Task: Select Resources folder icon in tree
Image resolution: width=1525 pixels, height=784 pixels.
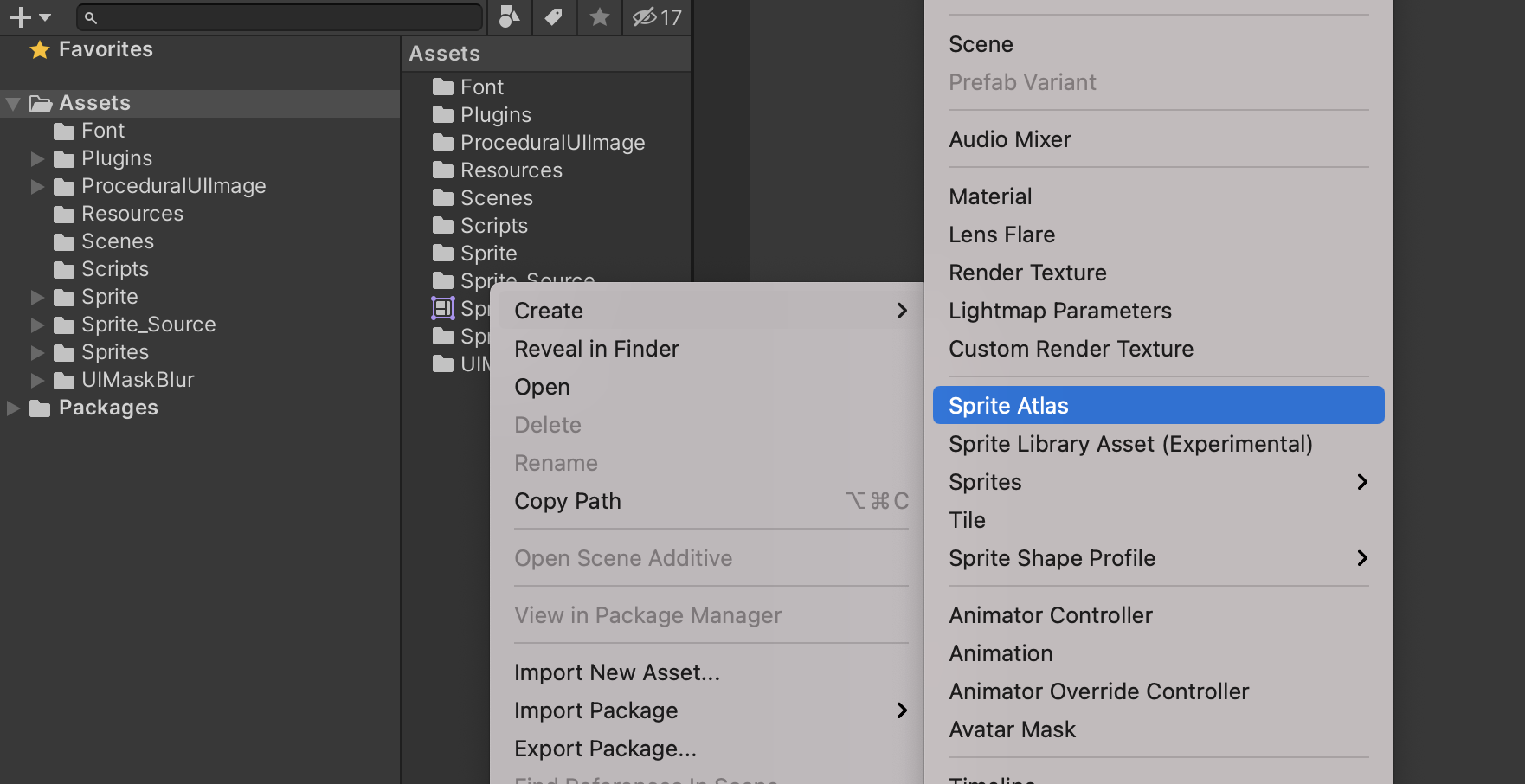Action: coord(64,215)
